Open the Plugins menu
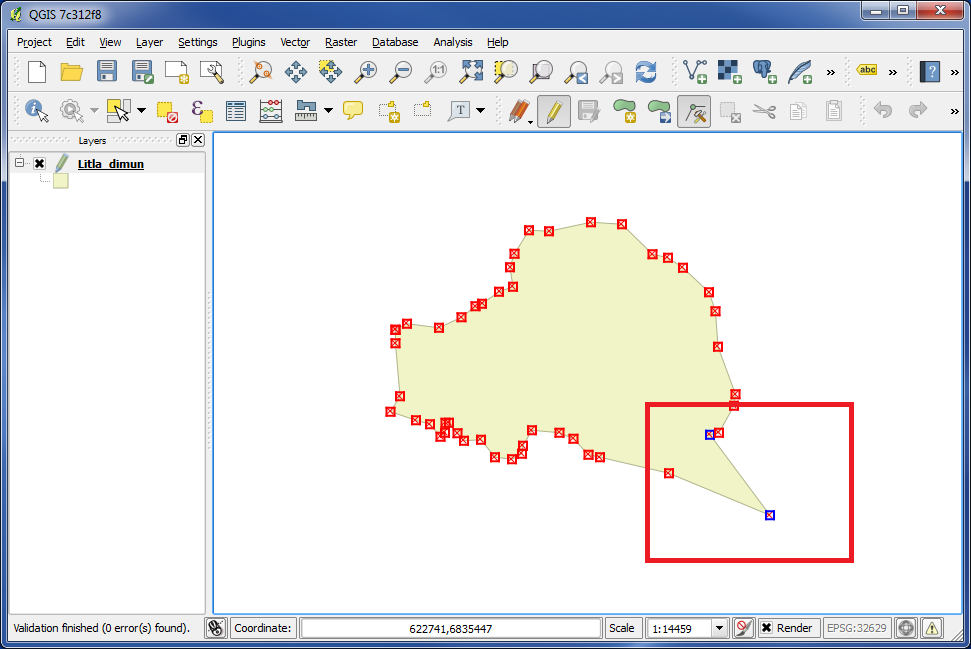Image resolution: width=971 pixels, height=649 pixels. click(248, 42)
